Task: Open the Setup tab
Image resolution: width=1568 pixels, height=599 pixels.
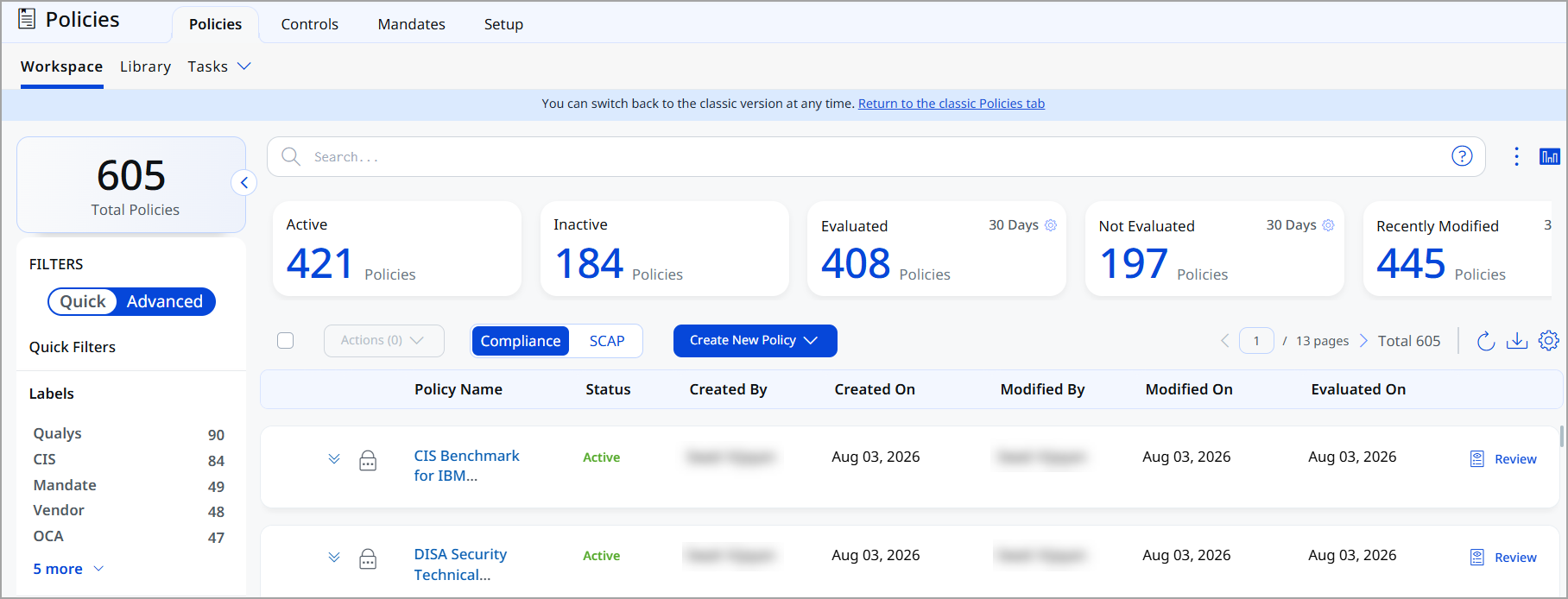Action: [x=503, y=24]
